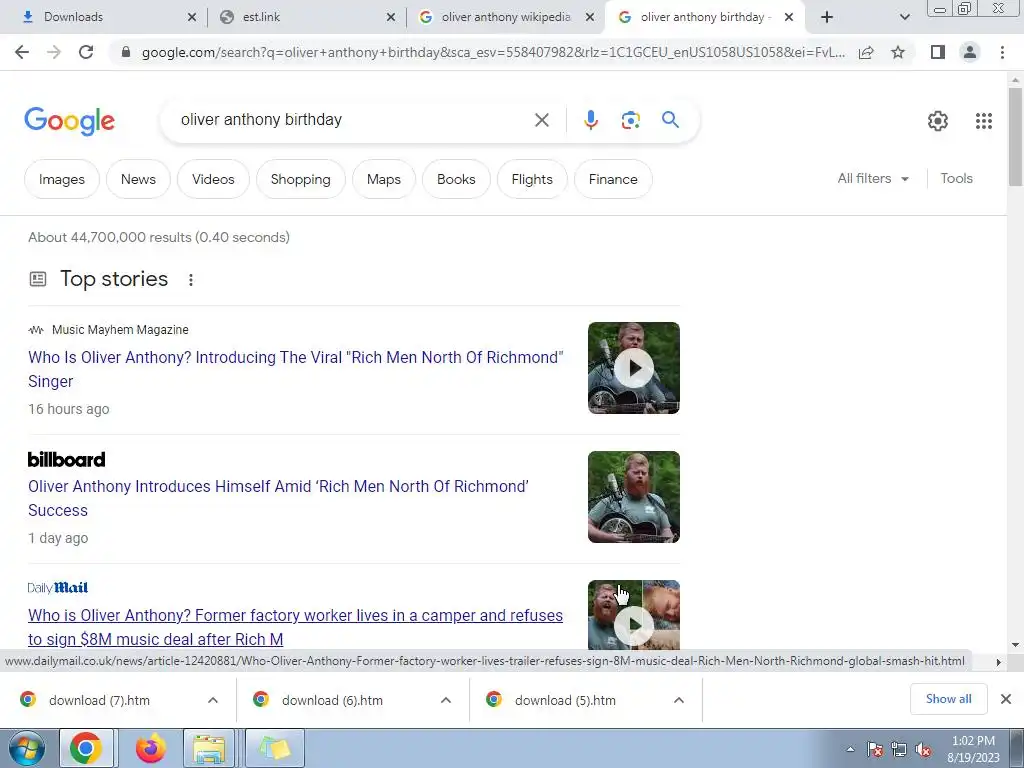
Task: Filter results by Books
Action: [456, 179]
